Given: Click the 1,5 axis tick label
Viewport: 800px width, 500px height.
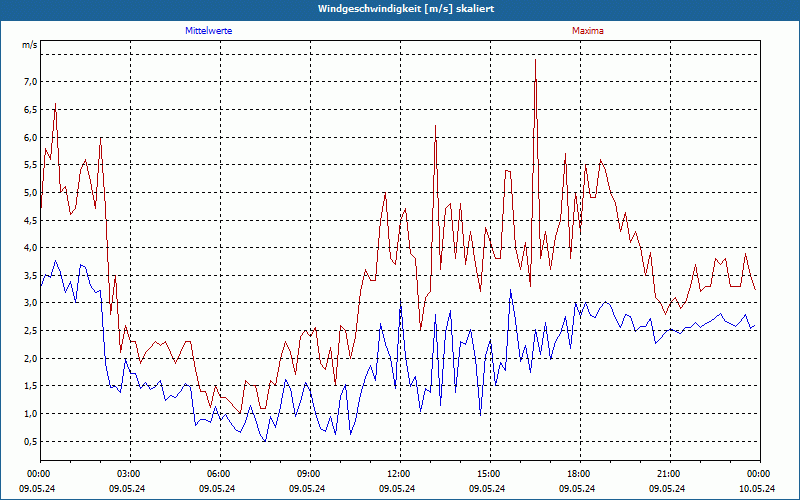Looking at the screenshot, I should tap(31, 386).
